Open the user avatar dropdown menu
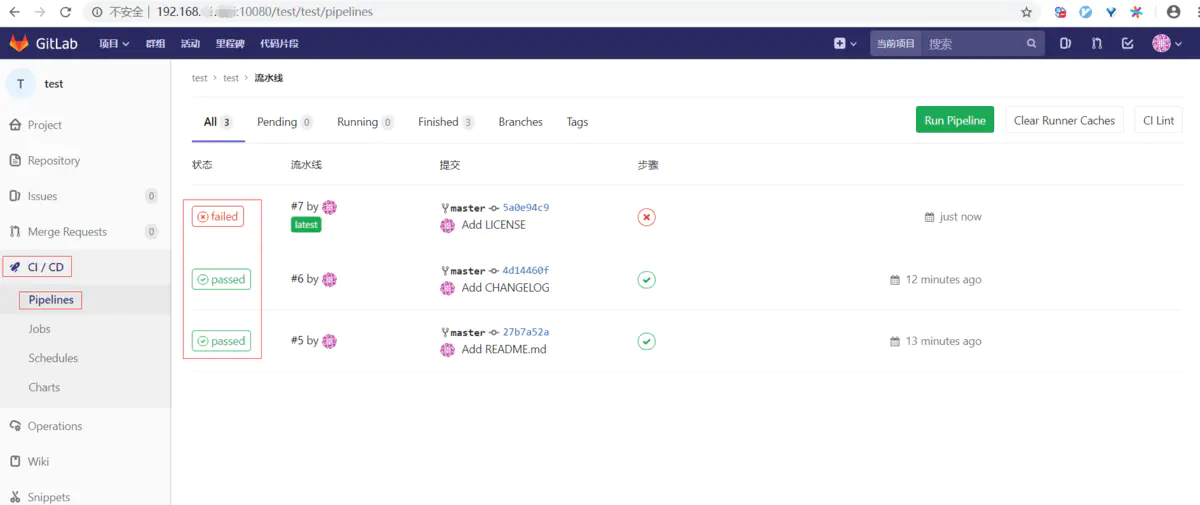1200x505 pixels. coord(1165,44)
